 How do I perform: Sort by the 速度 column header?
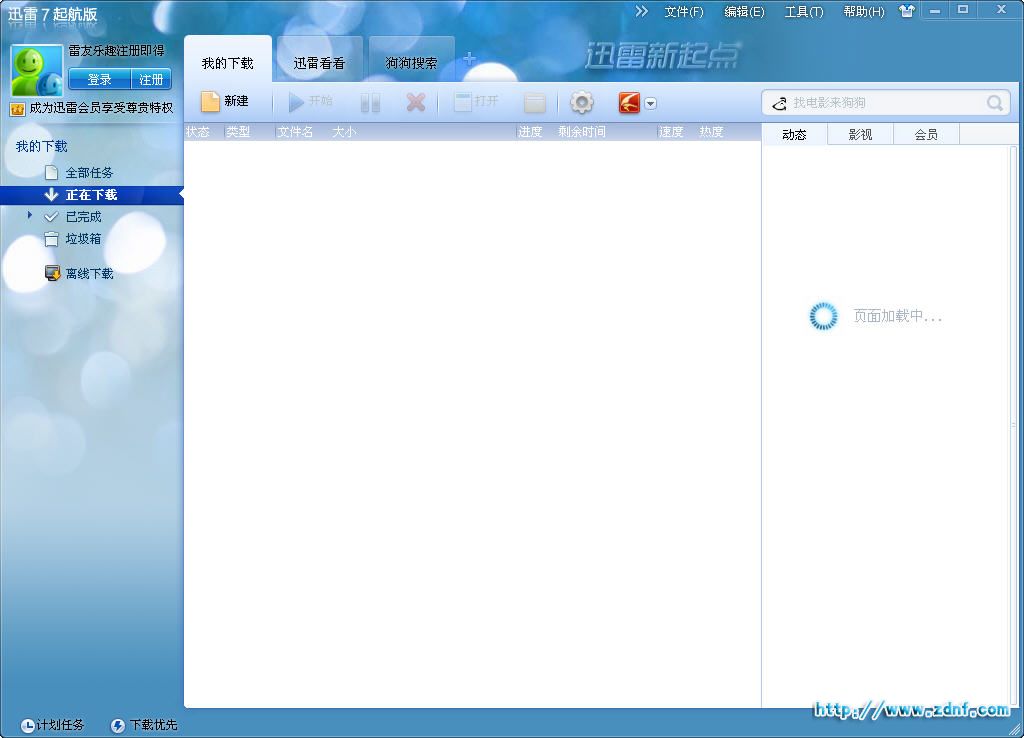pyautogui.click(x=671, y=132)
